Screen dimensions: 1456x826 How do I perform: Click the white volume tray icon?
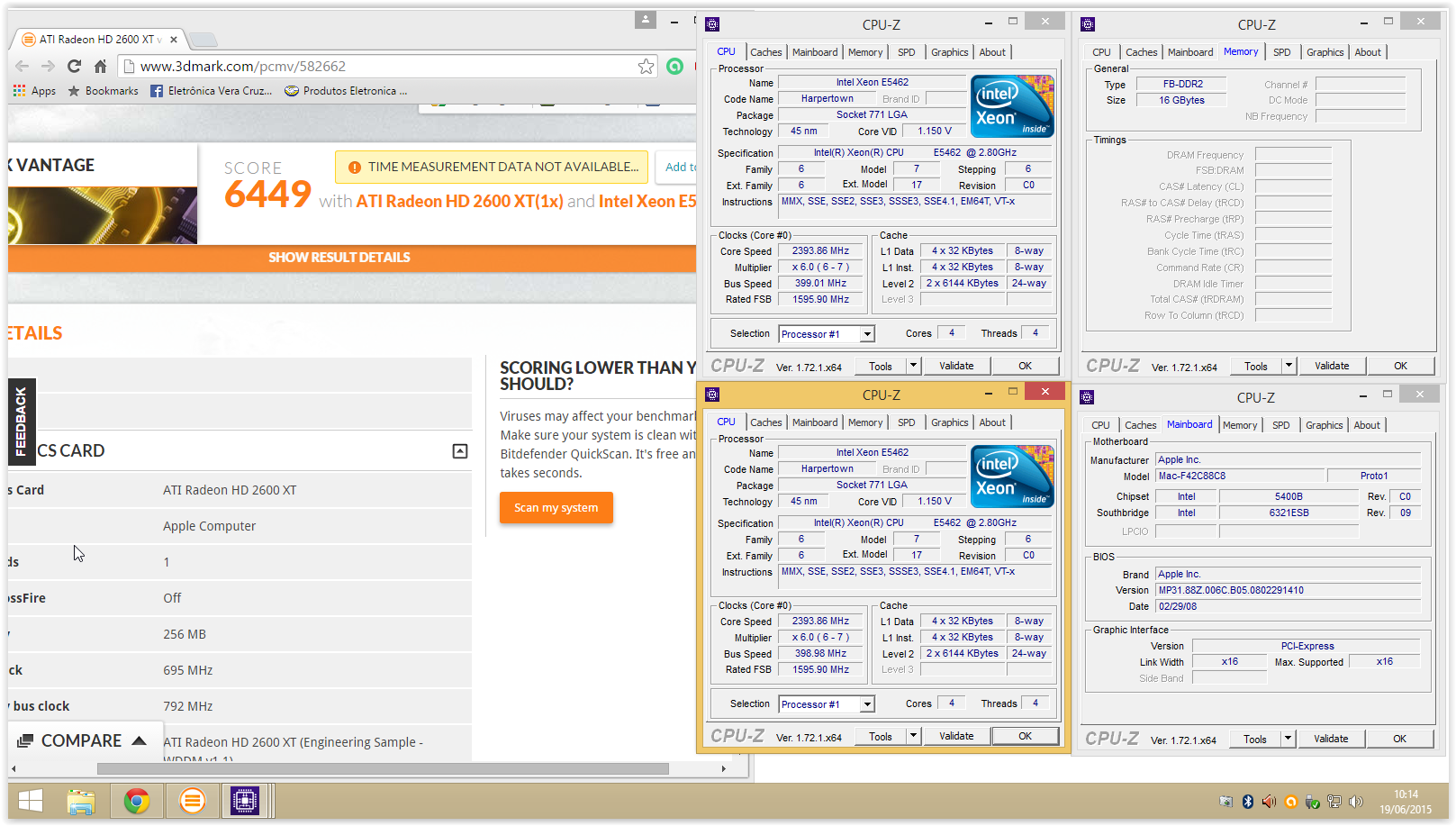click(1356, 802)
